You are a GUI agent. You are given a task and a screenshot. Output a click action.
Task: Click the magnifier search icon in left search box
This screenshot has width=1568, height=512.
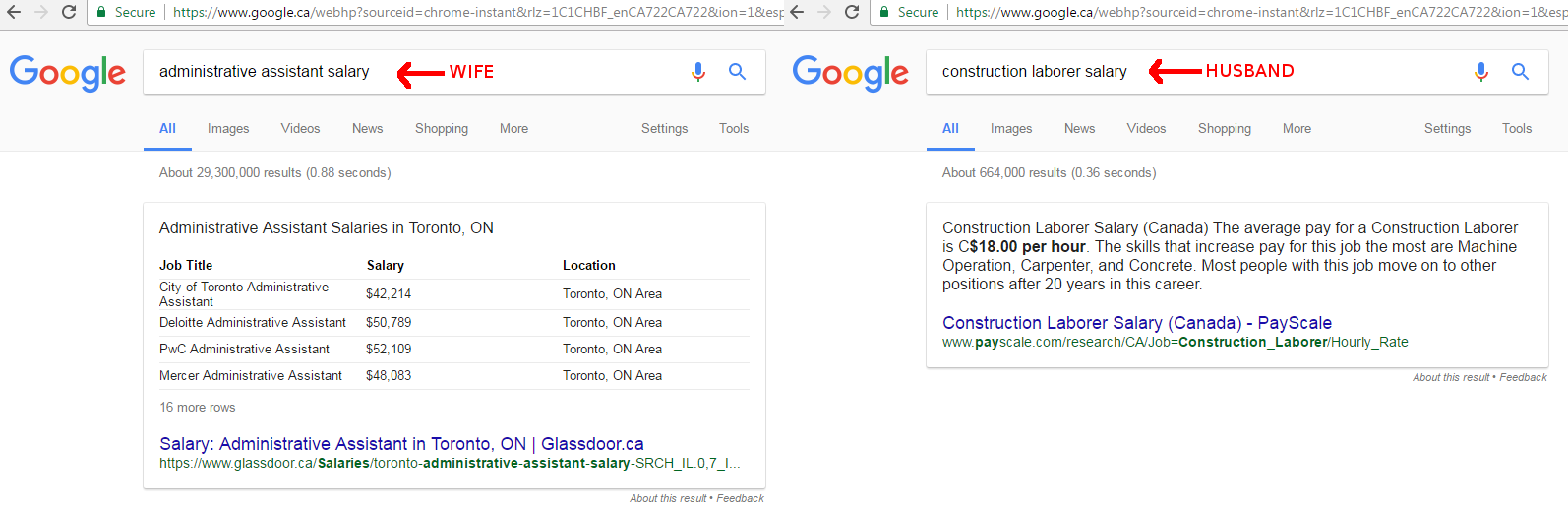tap(737, 72)
